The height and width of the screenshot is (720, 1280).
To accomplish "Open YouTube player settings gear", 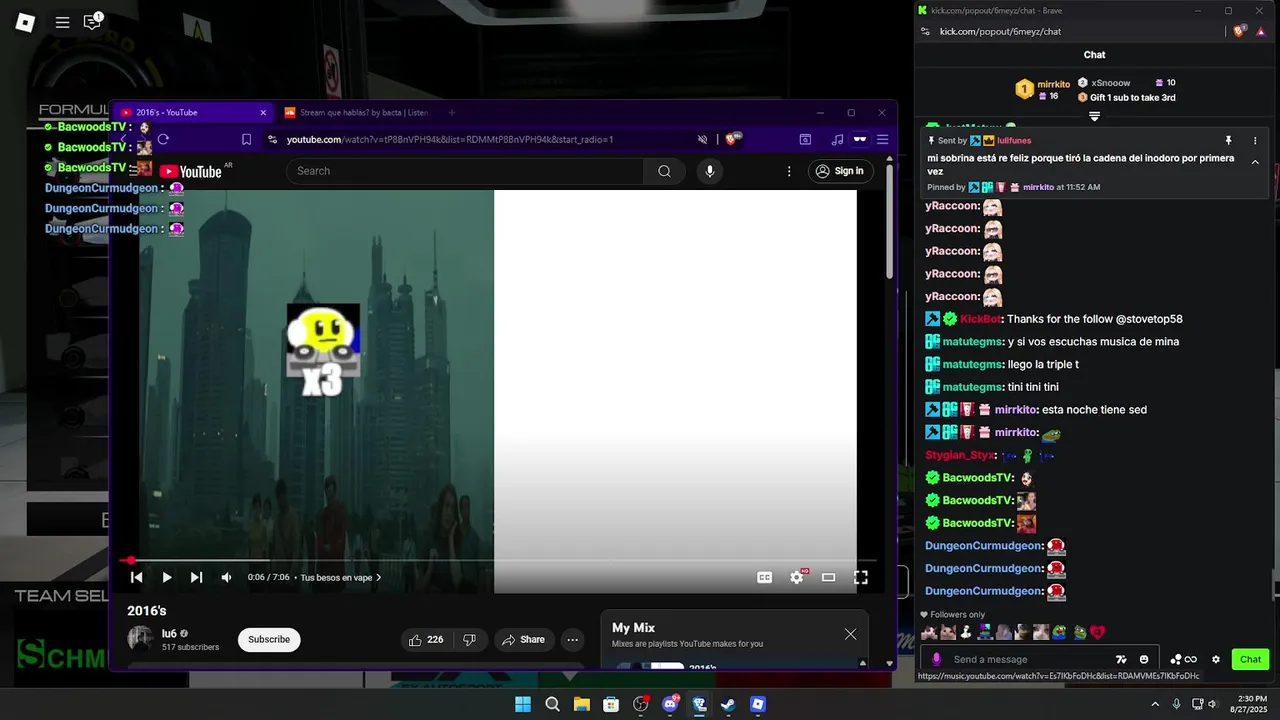I will [797, 577].
